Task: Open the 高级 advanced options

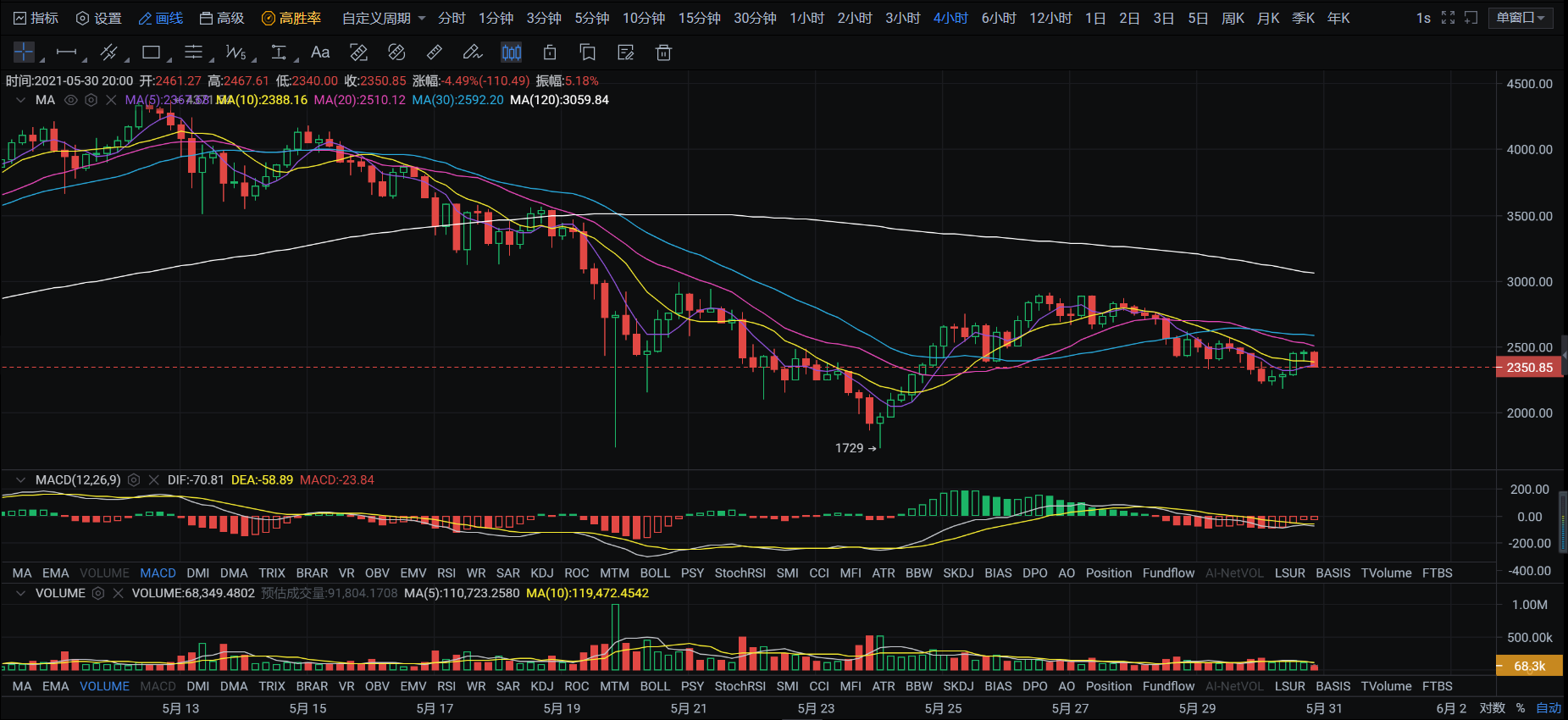Action: click(x=222, y=18)
